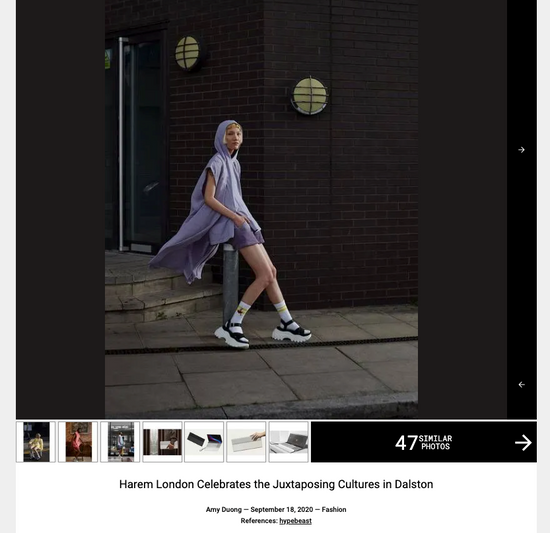The image size is (550, 533).
Task: Select thumbnail of hand holding laptop
Action: [246, 442]
